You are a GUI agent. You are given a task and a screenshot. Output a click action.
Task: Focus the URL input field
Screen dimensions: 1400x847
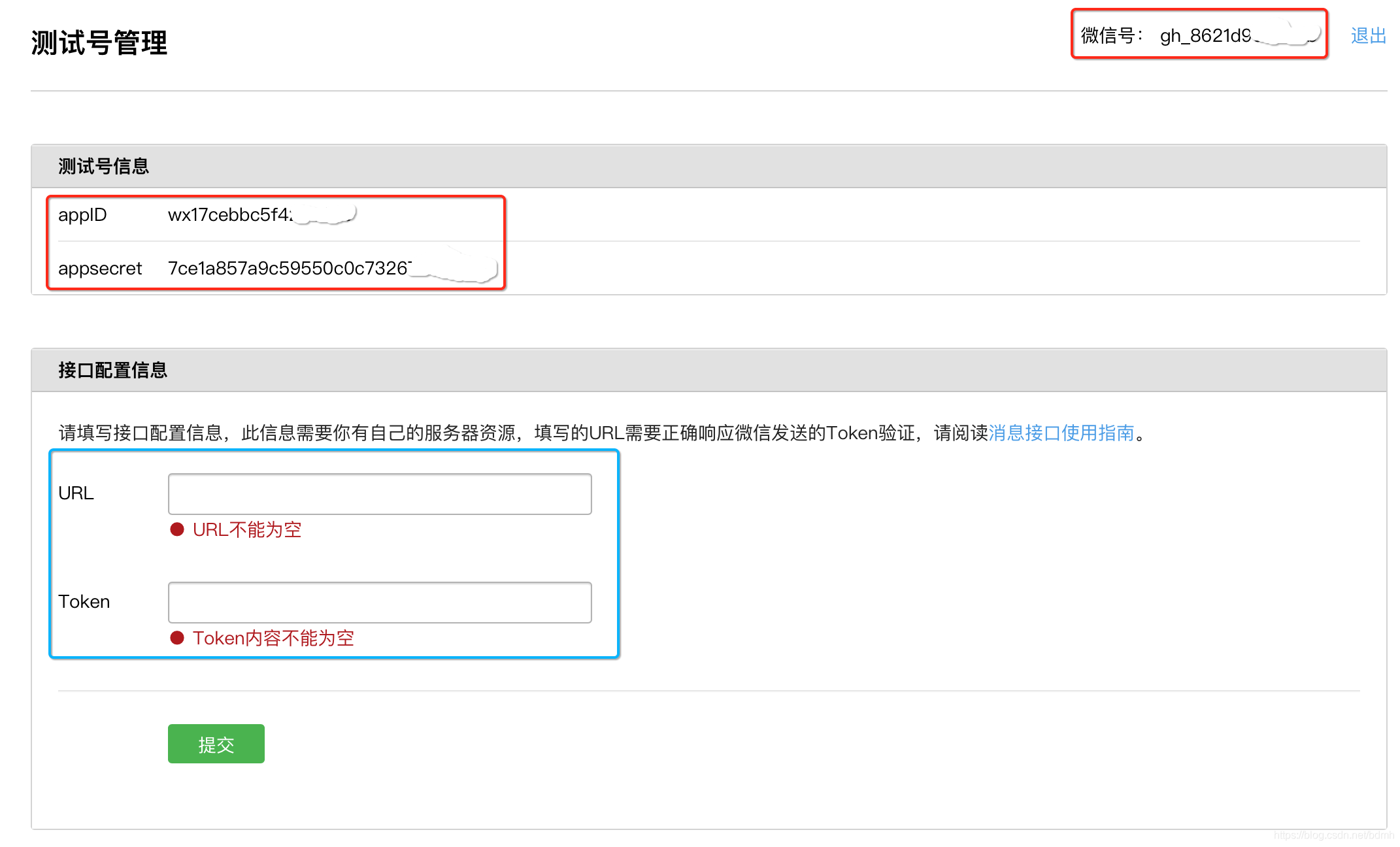pos(379,494)
